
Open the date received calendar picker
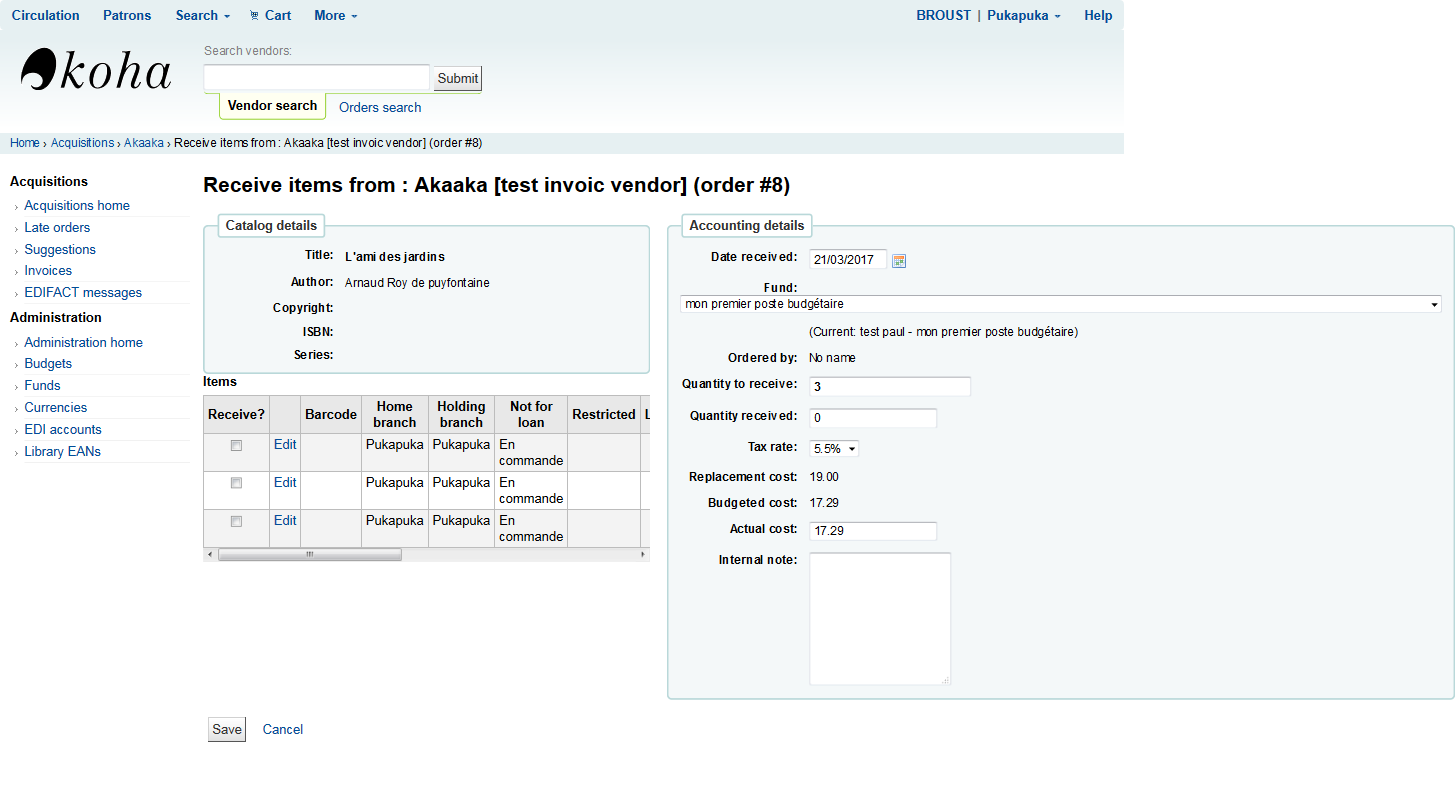899,261
